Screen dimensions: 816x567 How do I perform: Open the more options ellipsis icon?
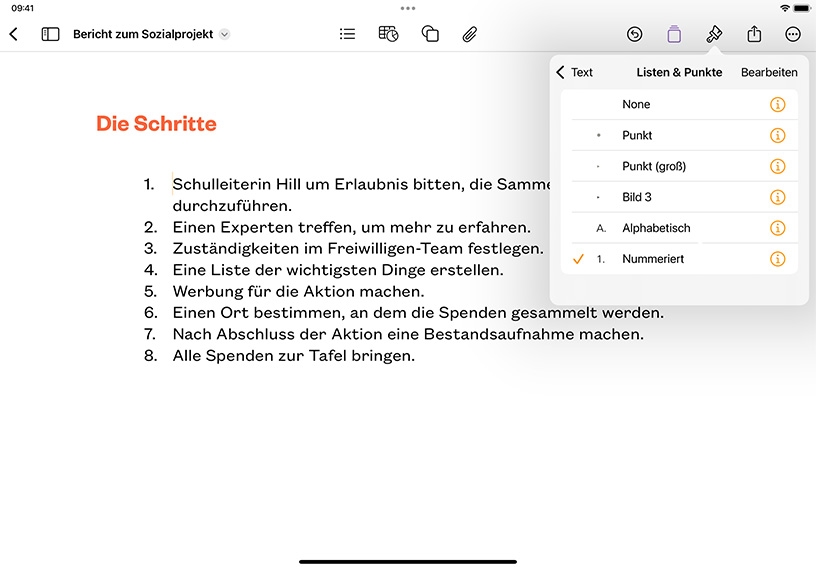[793, 34]
